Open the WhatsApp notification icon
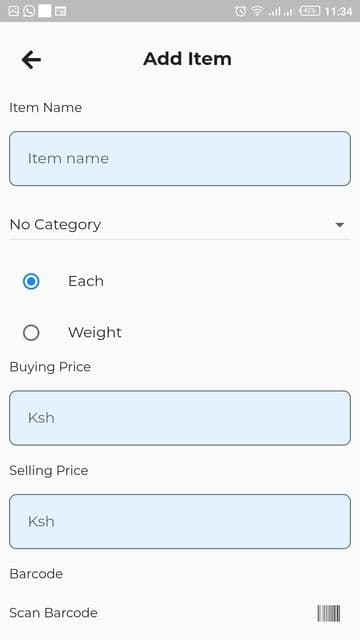 29,11
